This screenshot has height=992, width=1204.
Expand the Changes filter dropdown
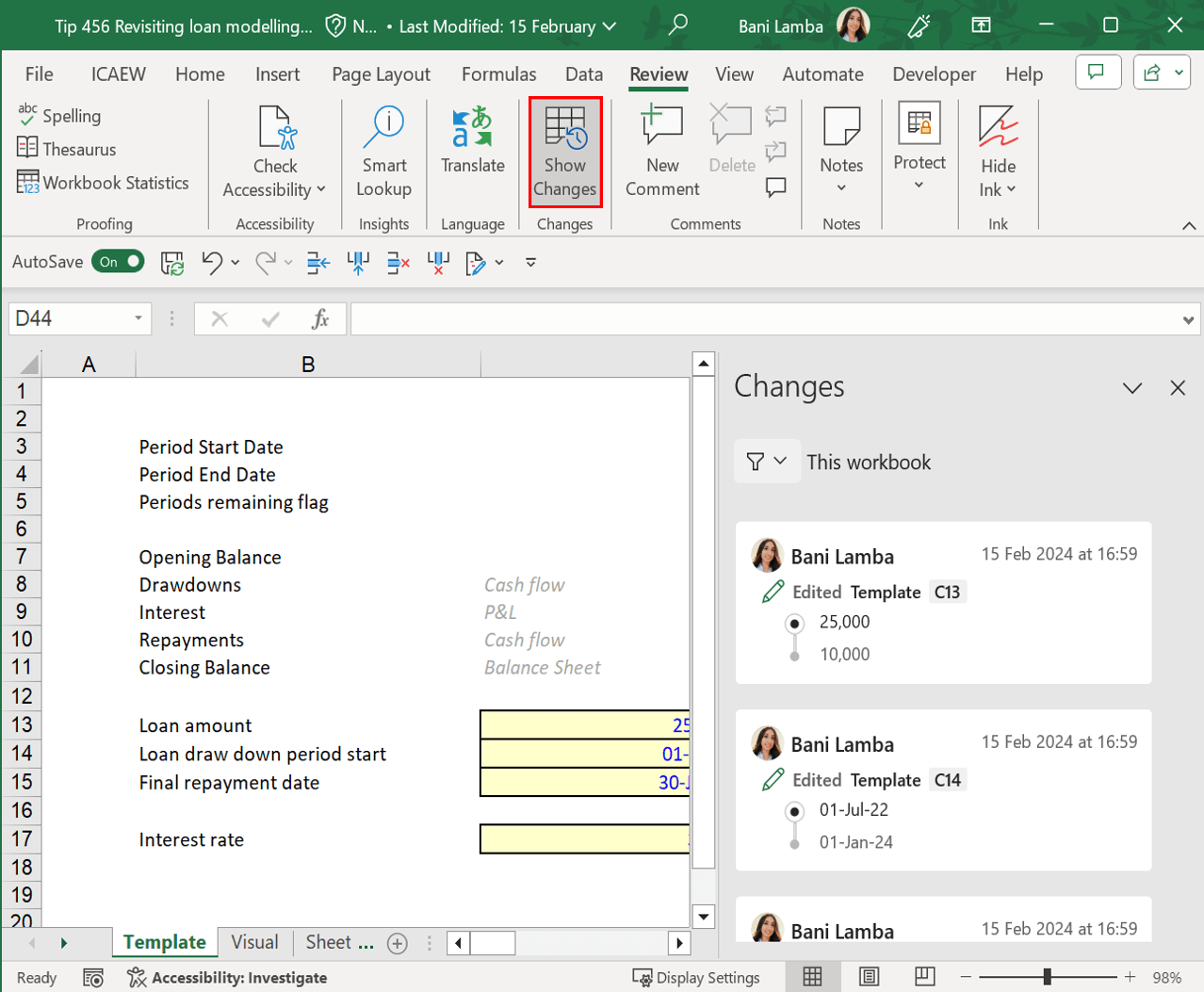click(x=766, y=462)
